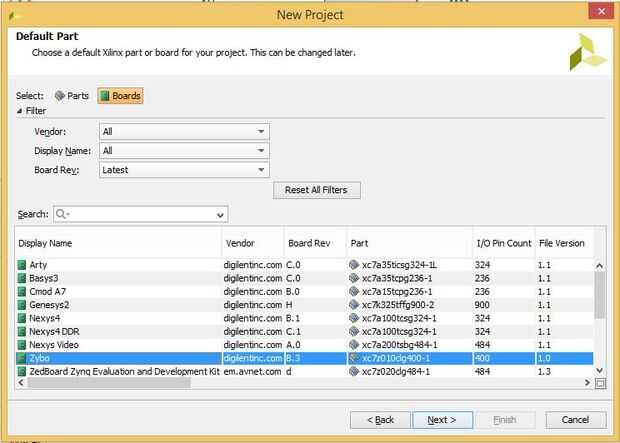Select the Genesys2 board name

pos(49,305)
